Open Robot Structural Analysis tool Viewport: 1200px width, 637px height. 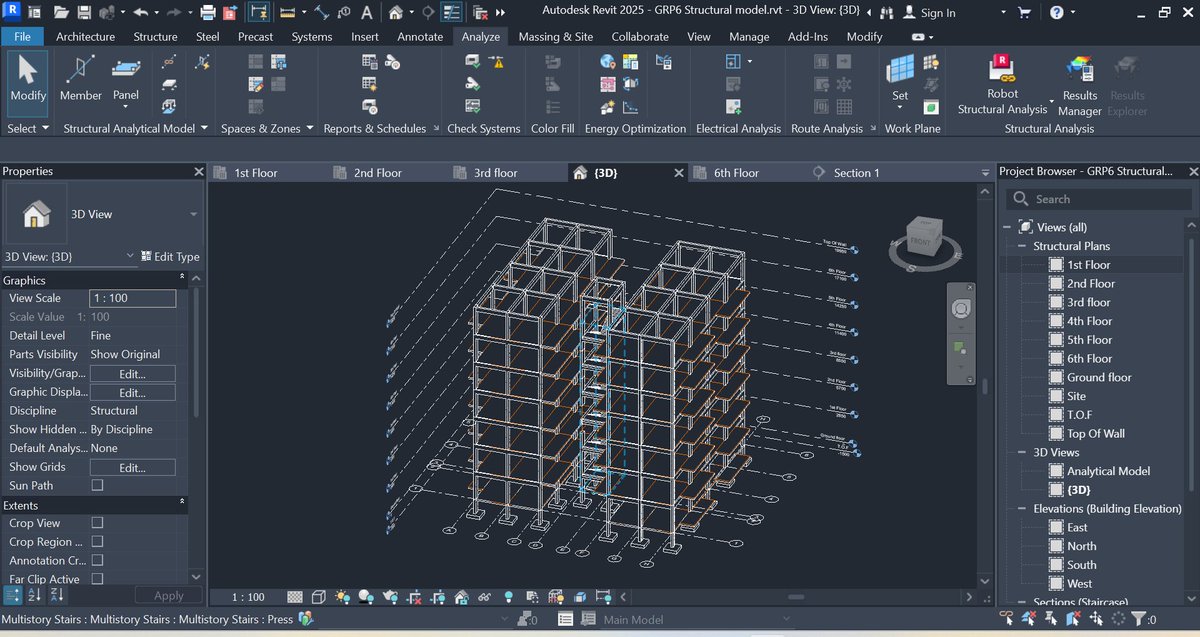(1003, 85)
